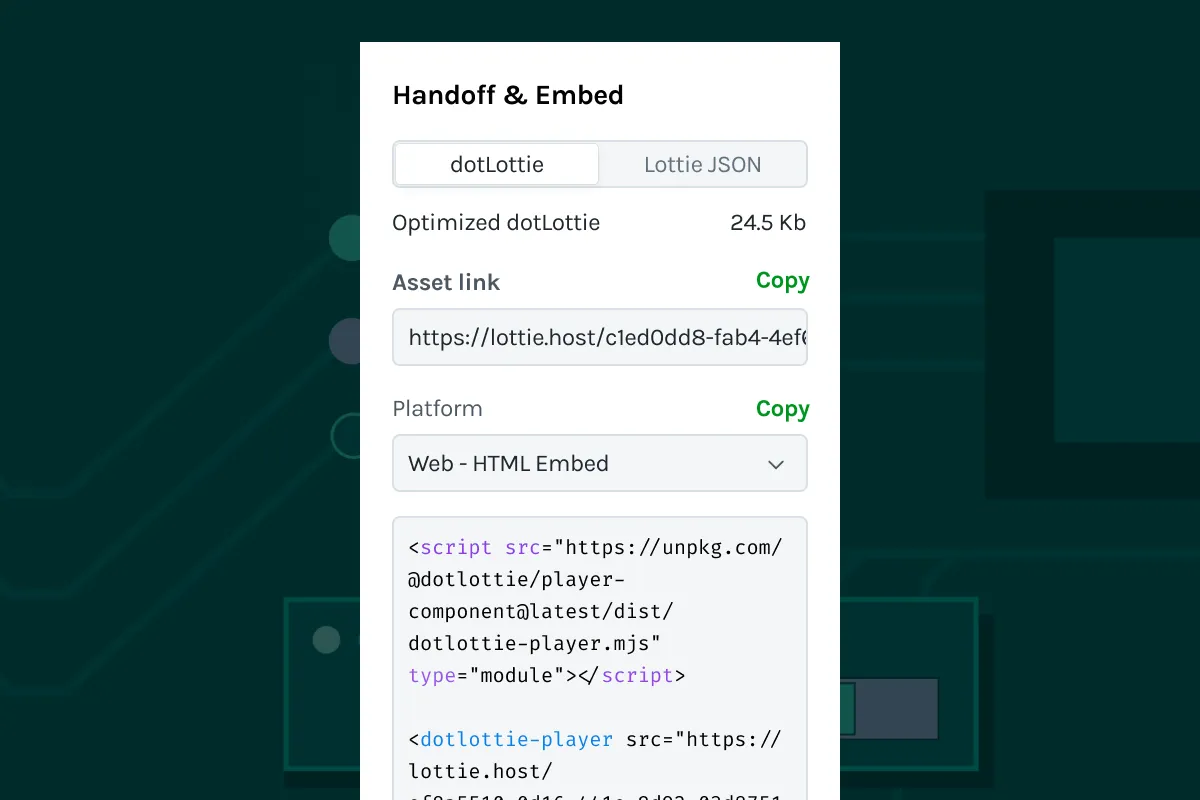Image resolution: width=1200 pixels, height=800 pixels.
Task: Click the Platform section label
Action: pos(437,408)
